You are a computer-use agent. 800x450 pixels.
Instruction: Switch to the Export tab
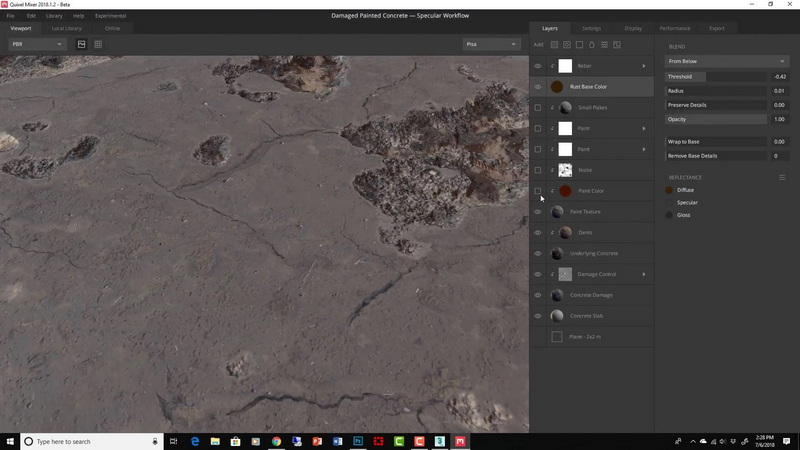pos(717,29)
